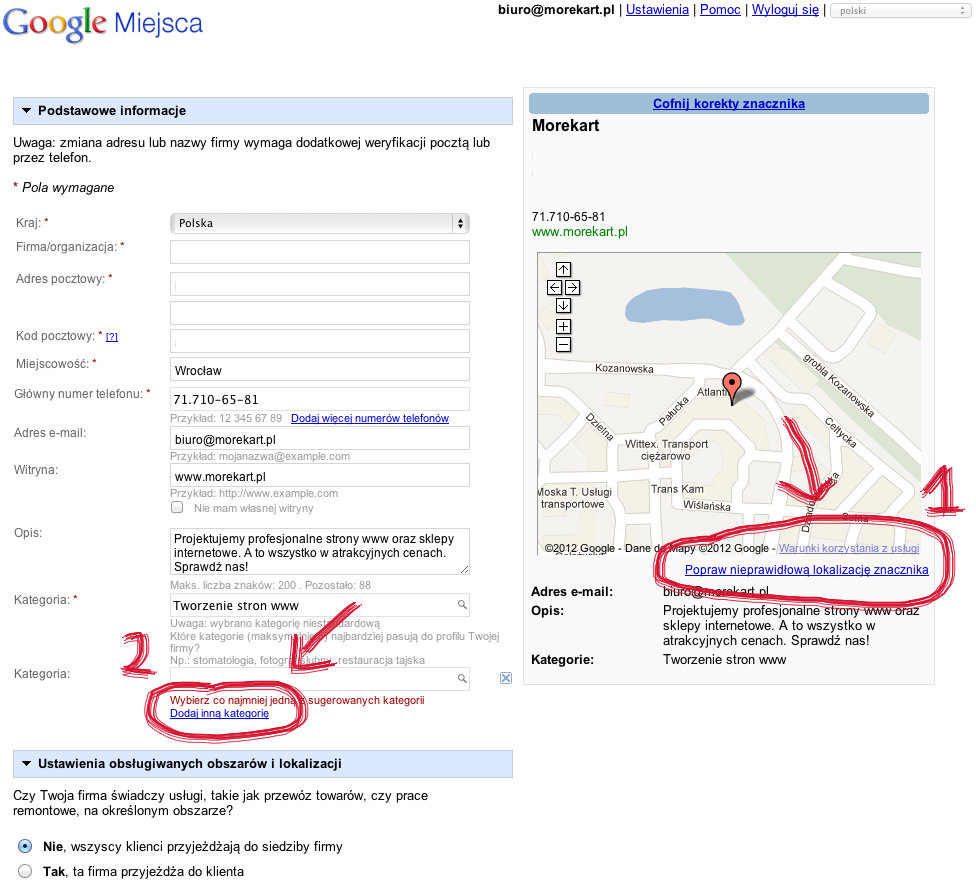Click Kategoria field 'Tworzenie stron www'
The width and height of the screenshot is (976, 894).
[x=320, y=605]
